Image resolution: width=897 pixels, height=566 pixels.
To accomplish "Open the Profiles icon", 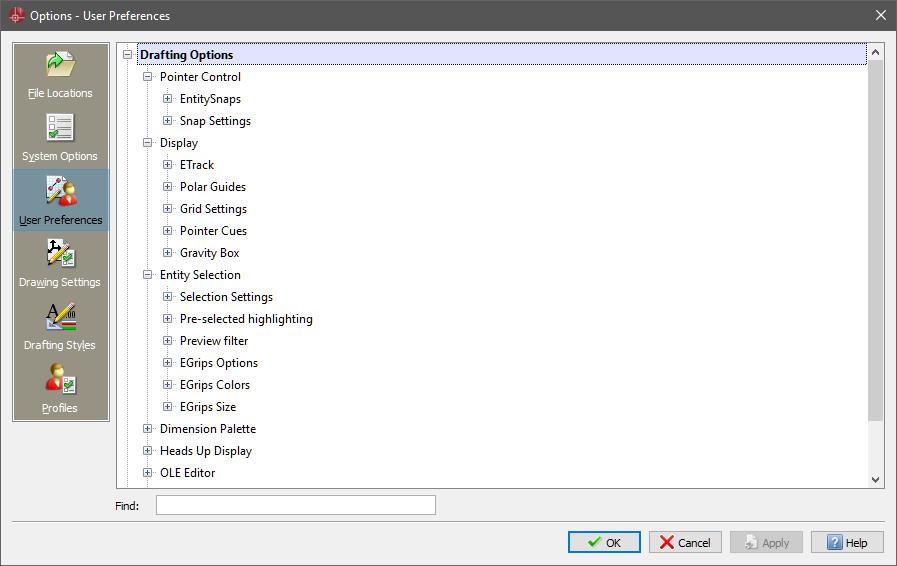I will pyautogui.click(x=61, y=379).
